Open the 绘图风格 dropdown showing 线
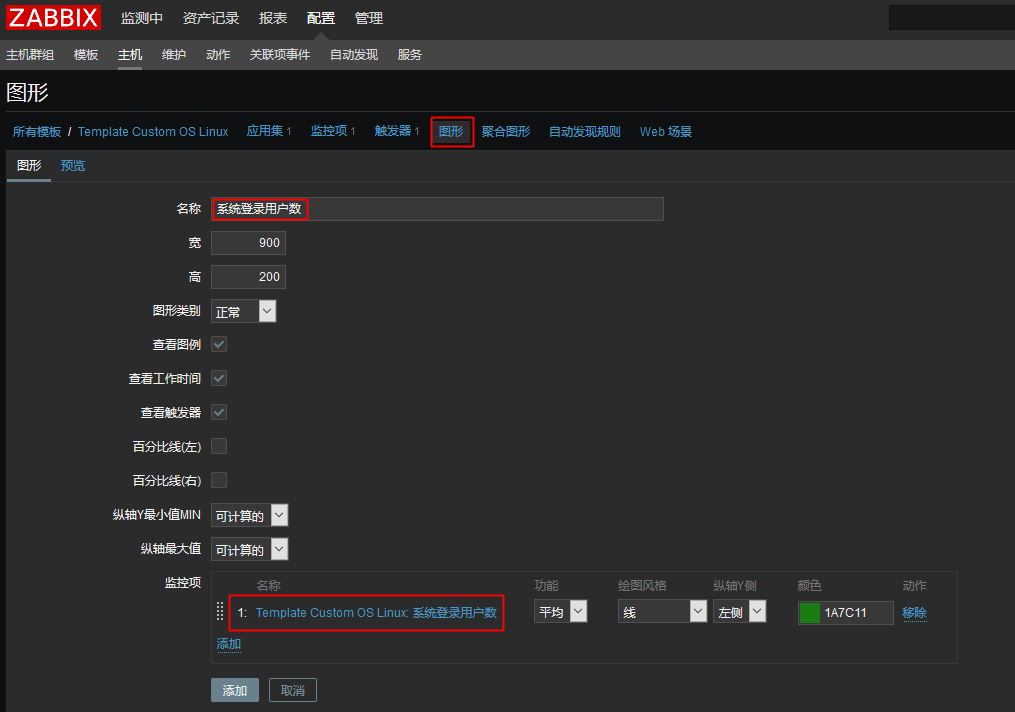 coord(662,612)
